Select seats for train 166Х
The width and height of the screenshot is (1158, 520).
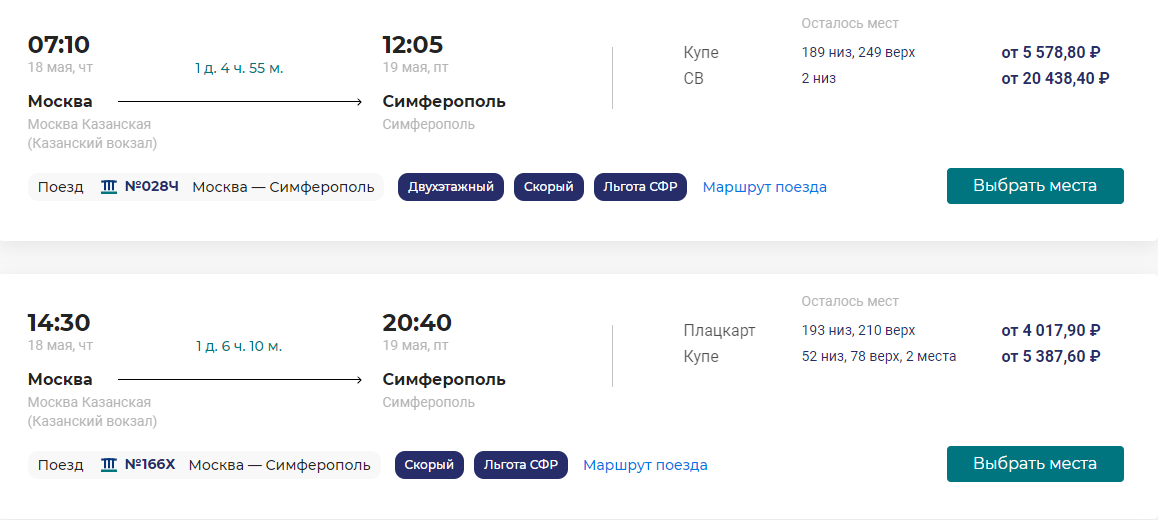coord(1035,464)
